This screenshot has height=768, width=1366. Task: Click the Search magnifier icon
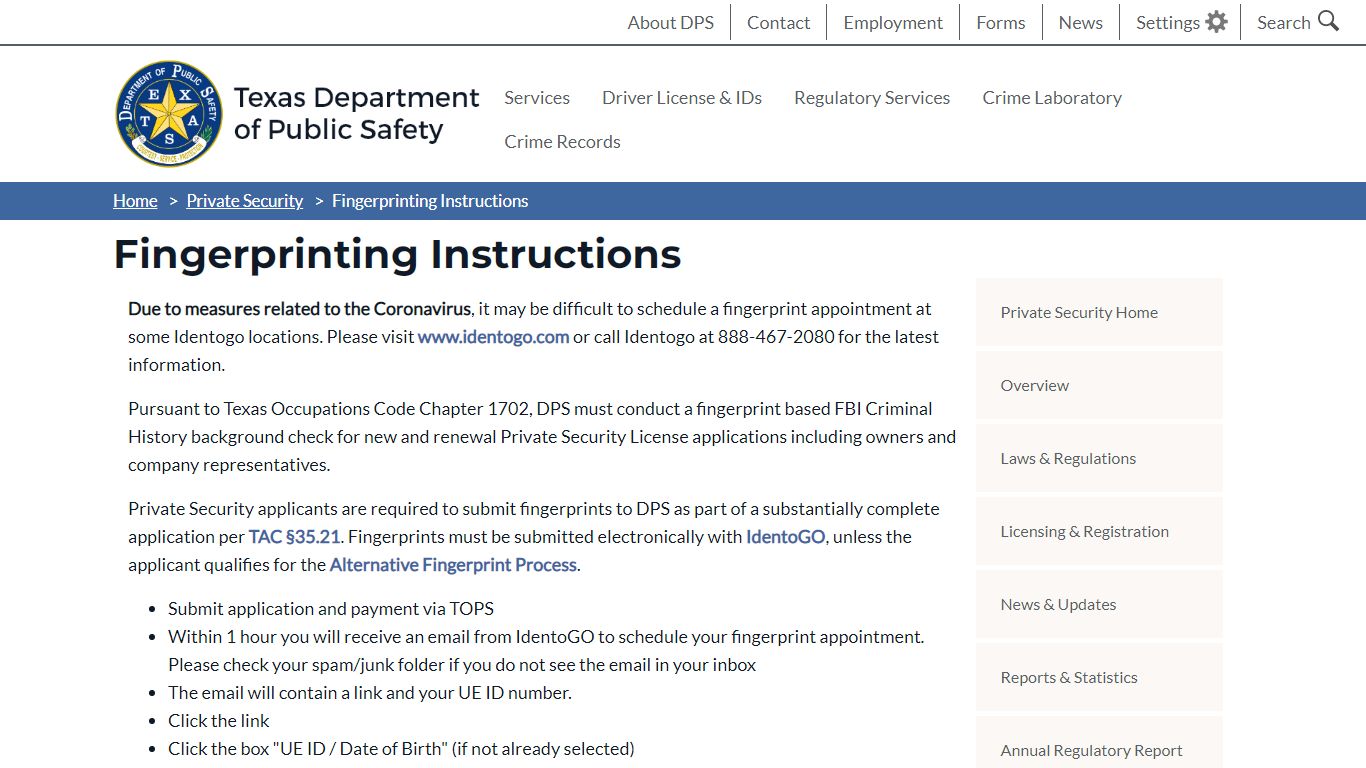coord(1328,21)
